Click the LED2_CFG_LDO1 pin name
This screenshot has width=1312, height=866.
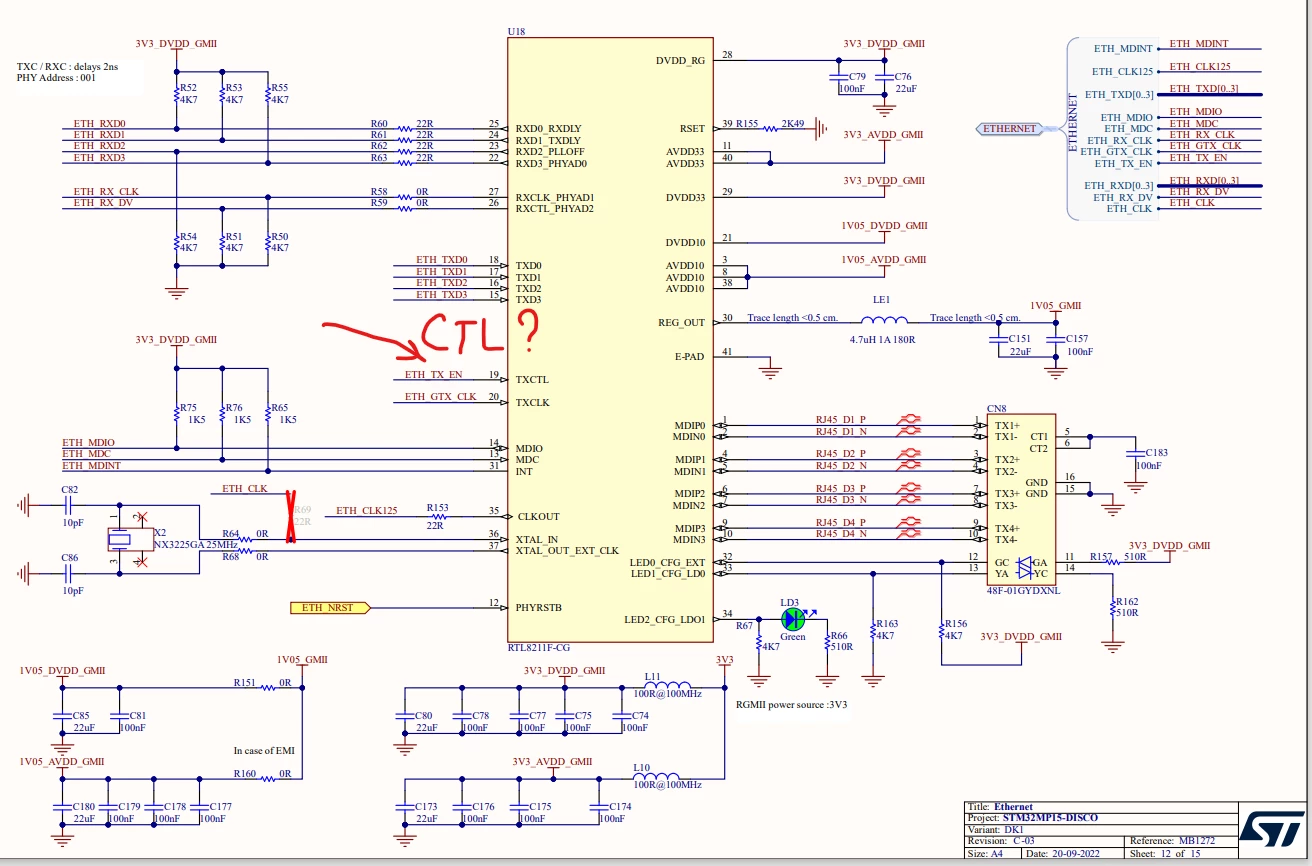[665, 619]
